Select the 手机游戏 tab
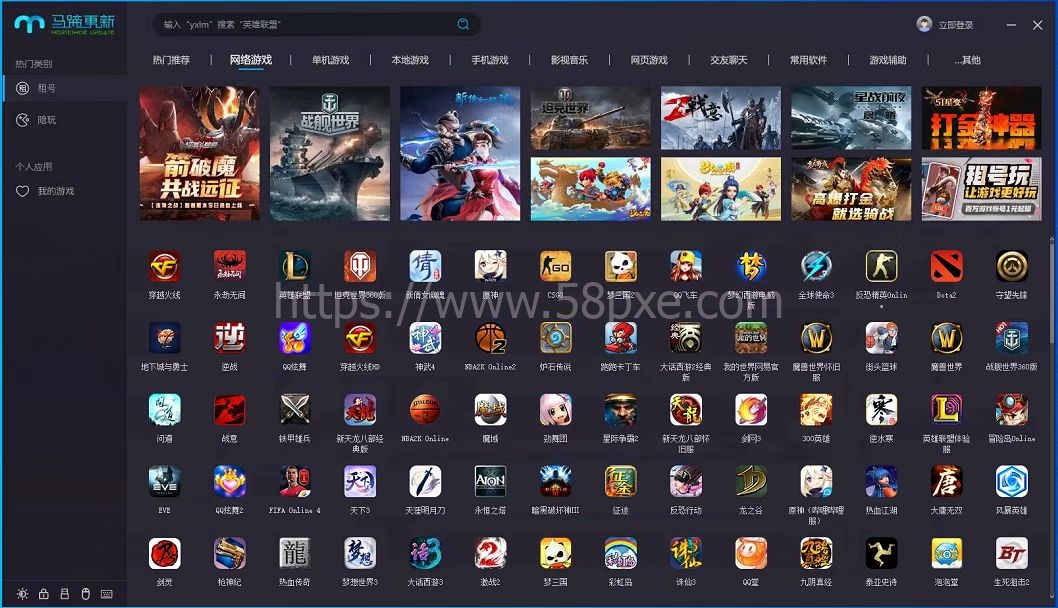1058x608 pixels. pos(490,60)
